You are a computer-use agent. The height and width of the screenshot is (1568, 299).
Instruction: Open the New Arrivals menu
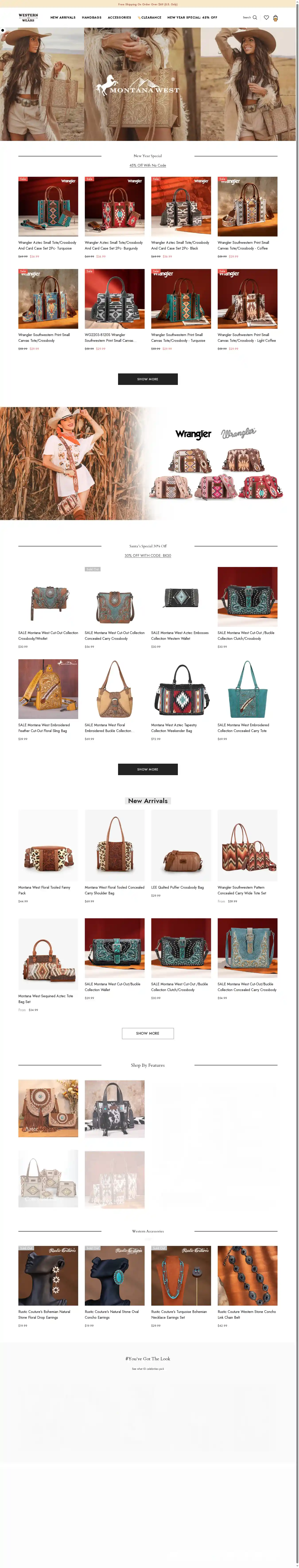[x=63, y=18]
